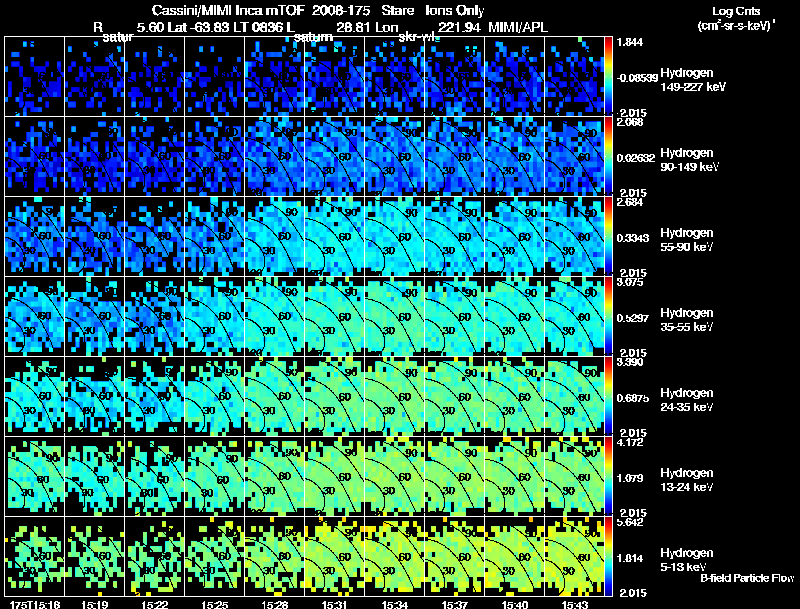Click the color bar beside Hydrogen 90-149 keV
Image resolution: width=800 pixels, height=609 pixels.
point(608,156)
